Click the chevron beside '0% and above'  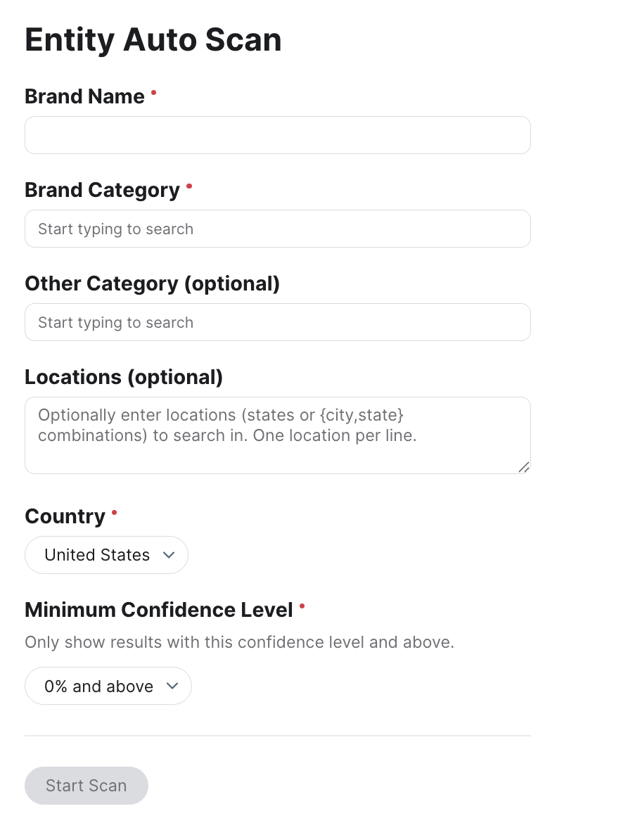click(172, 686)
